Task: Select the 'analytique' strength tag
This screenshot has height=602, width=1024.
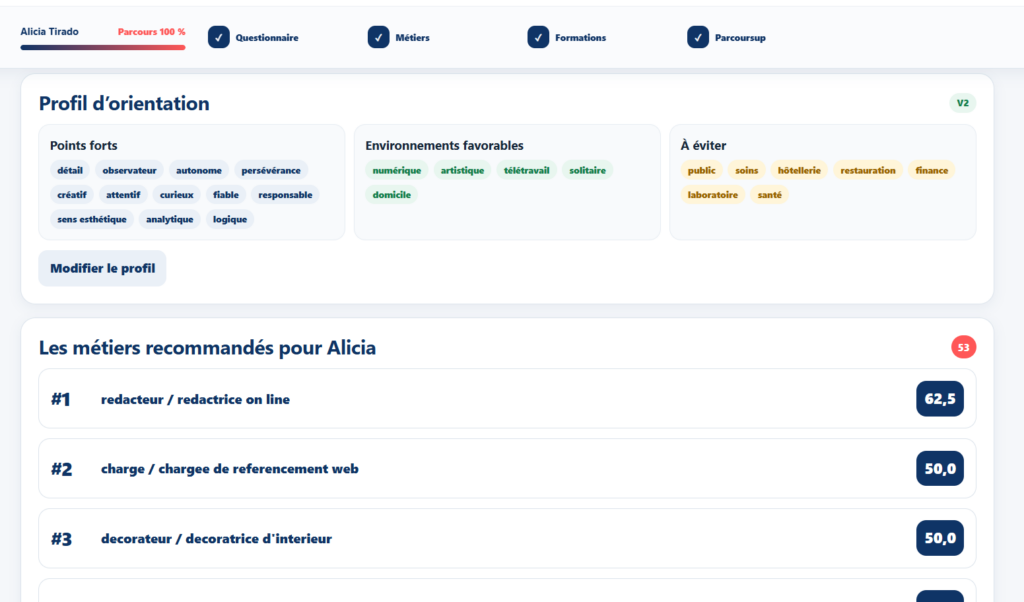Action: click(170, 219)
